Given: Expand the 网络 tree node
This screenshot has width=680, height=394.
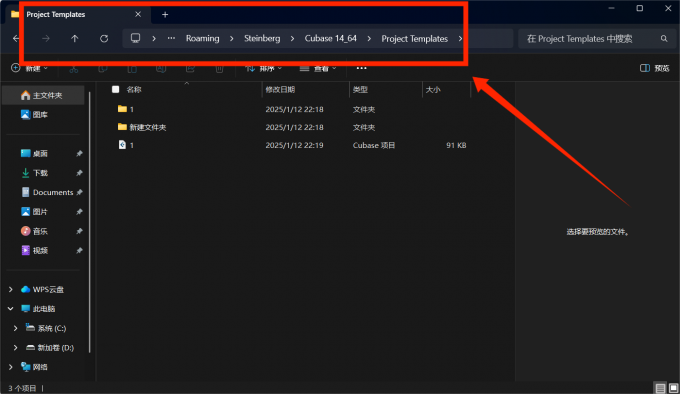Looking at the screenshot, I should (x=11, y=367).
